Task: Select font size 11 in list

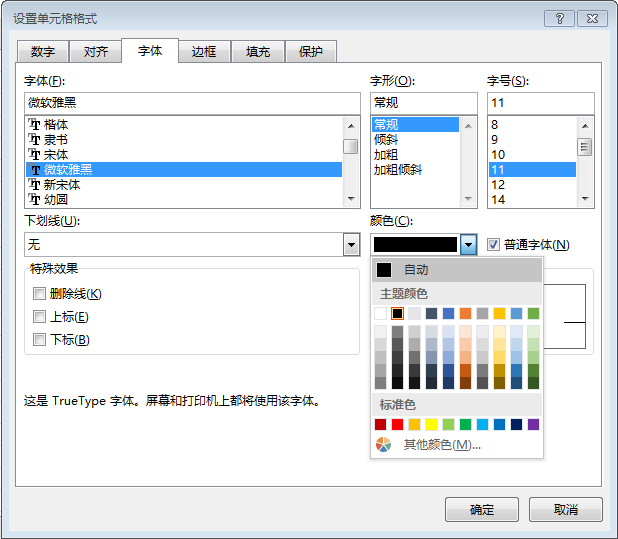Action: (x=532, y=169)
